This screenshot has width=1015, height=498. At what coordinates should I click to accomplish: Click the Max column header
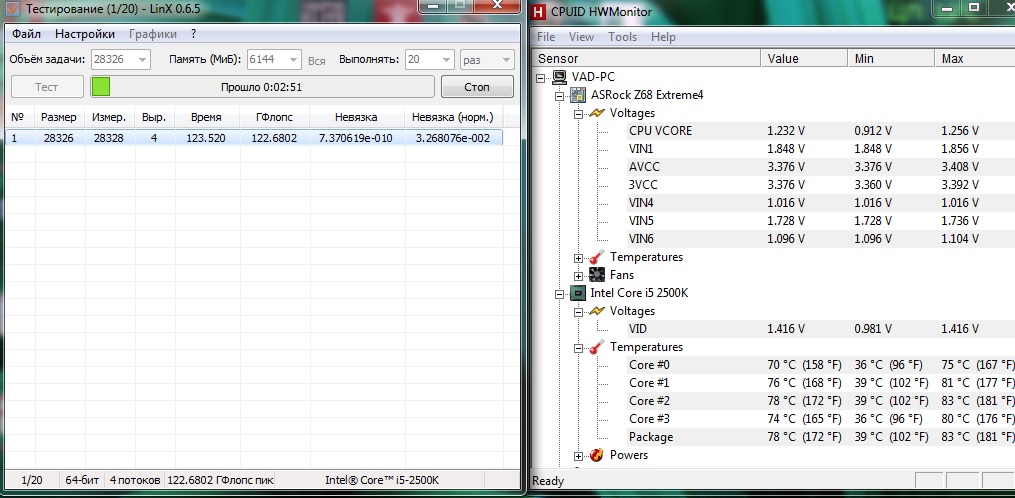[974, 58]
